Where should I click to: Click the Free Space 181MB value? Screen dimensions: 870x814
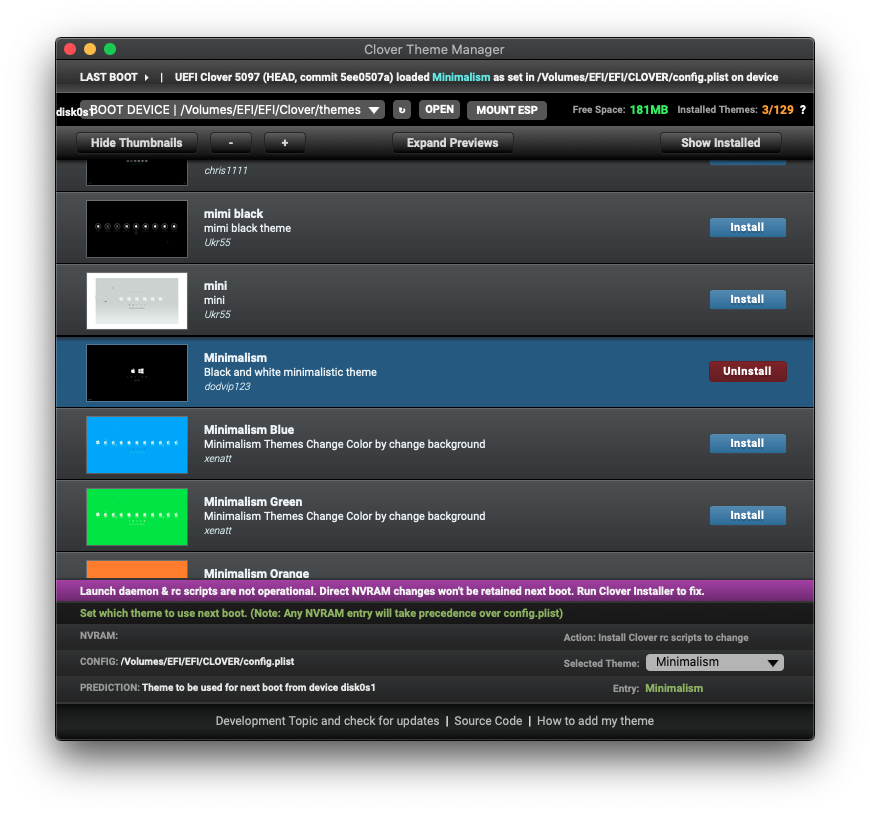coord(649,110)
